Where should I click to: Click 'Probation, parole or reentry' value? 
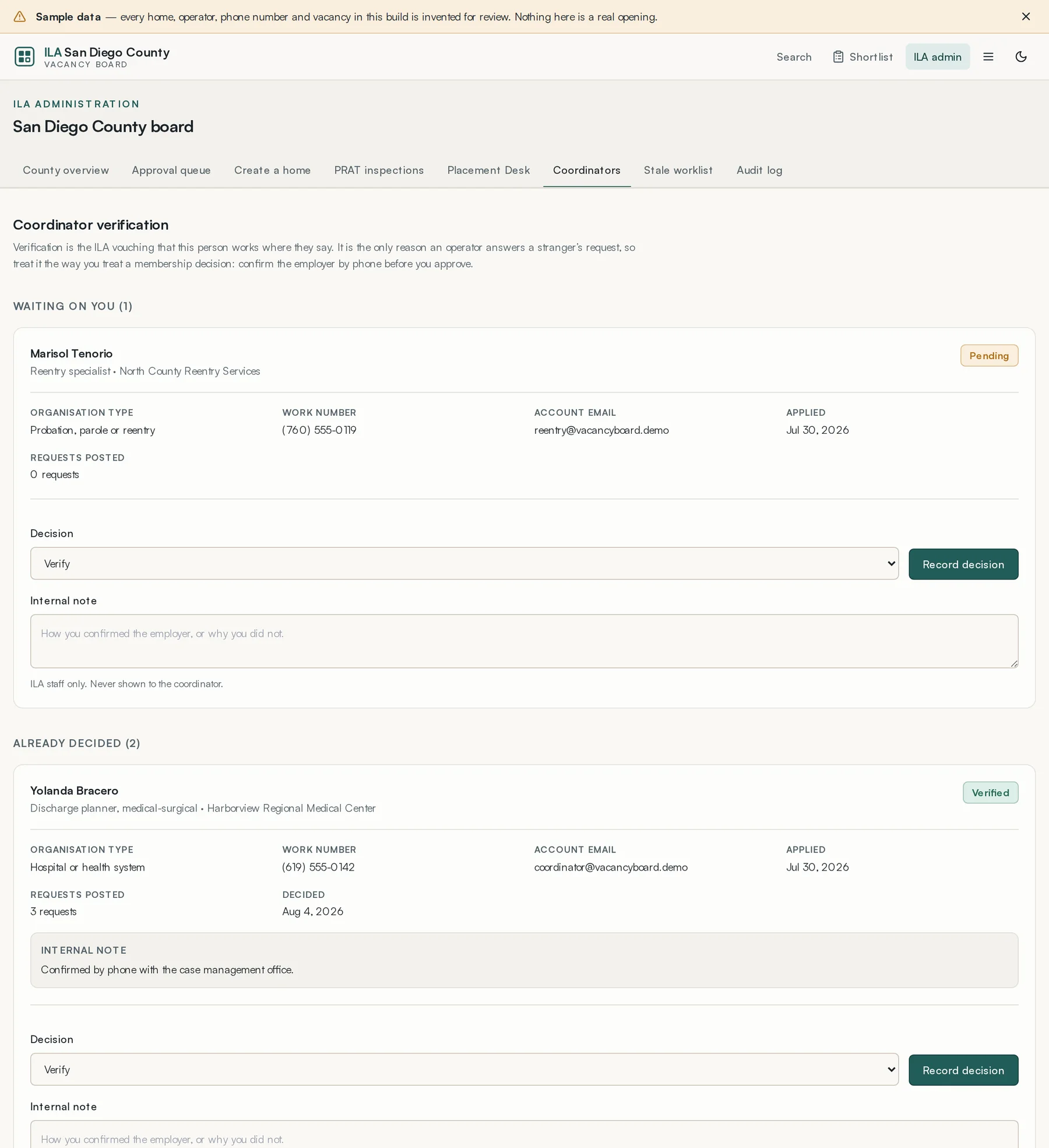93,430
